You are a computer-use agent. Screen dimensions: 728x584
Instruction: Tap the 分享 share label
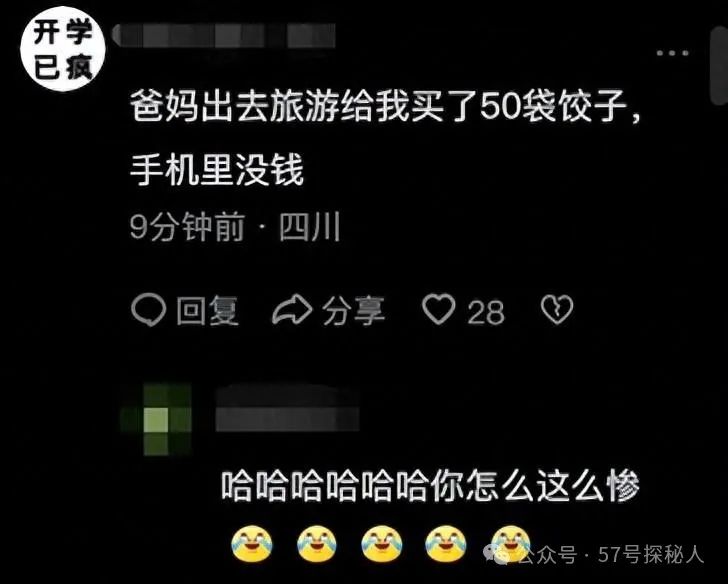click(x=354, y=311)
